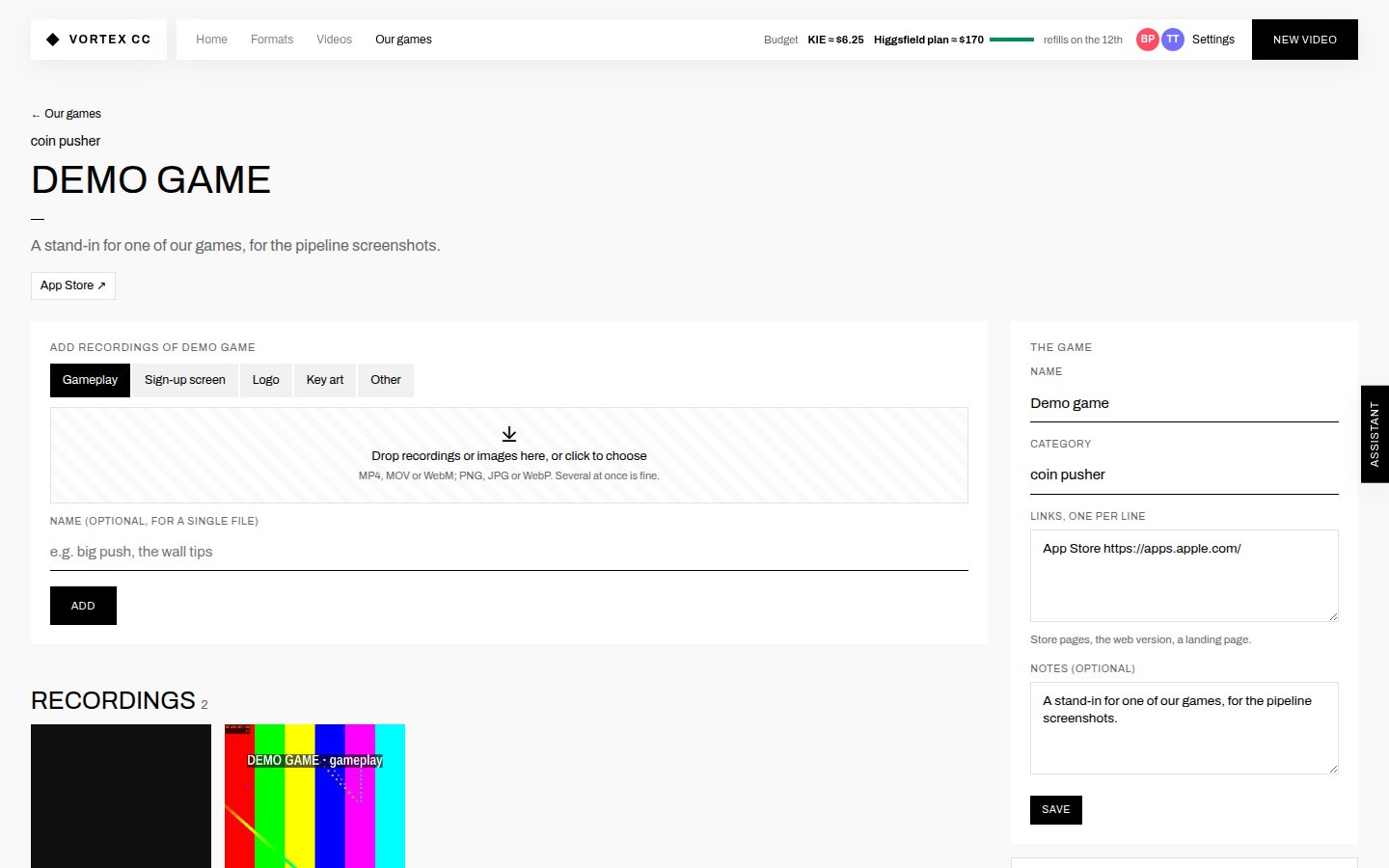Edit the game Name field
1389x868 pixels.
click(x=1185, y=403)
